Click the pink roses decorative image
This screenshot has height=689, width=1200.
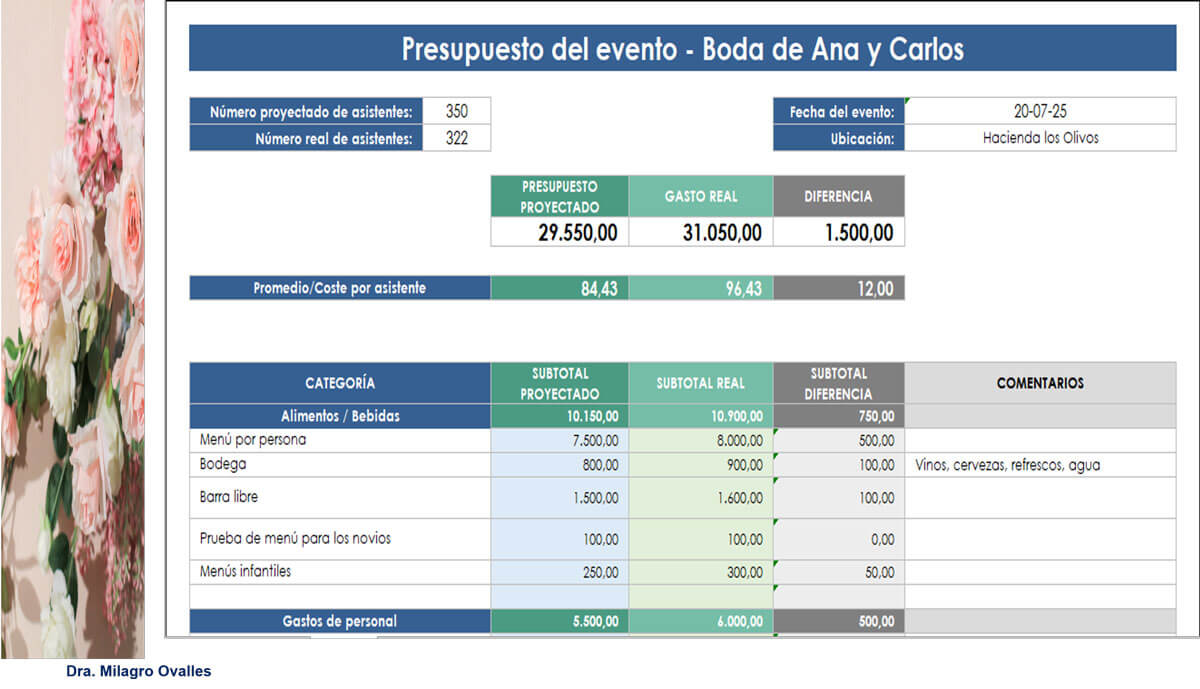[x=72, y=330]
